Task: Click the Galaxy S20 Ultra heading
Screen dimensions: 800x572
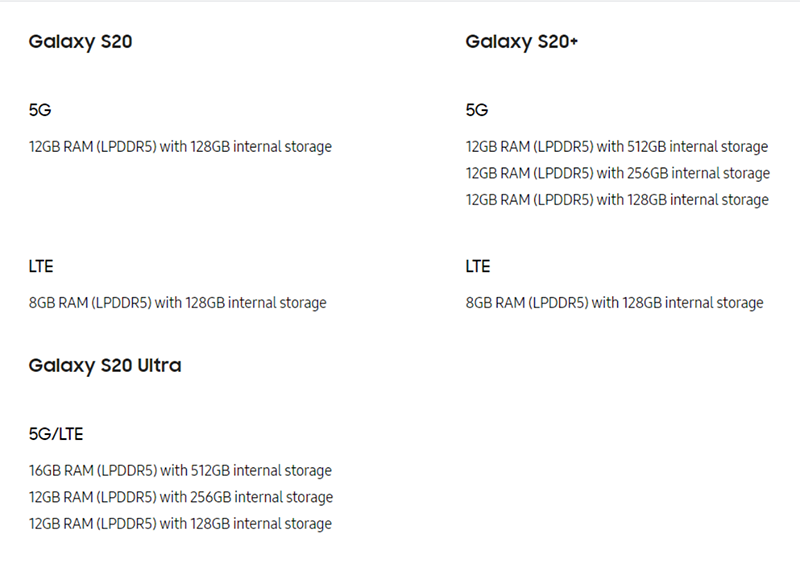Action: coord(105,366)
